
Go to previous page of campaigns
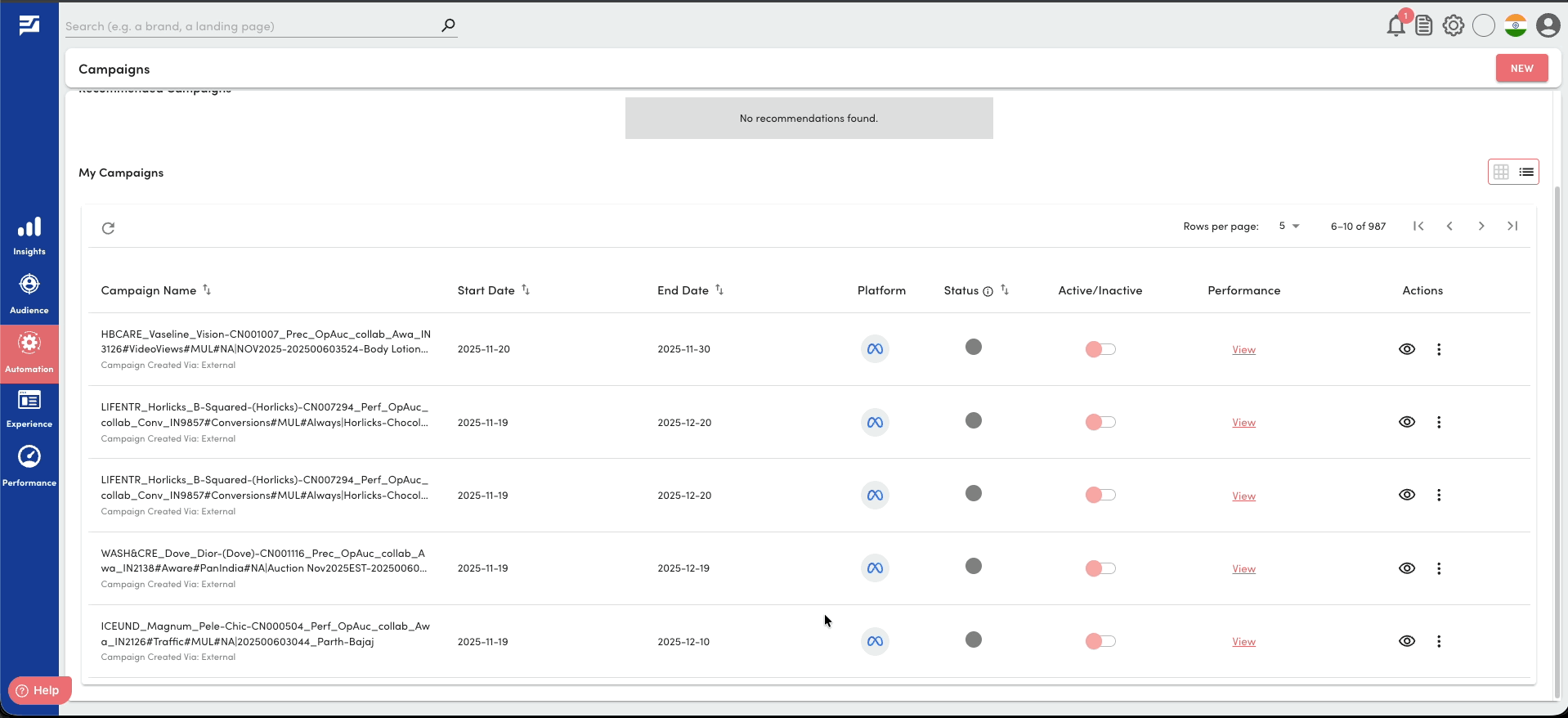(1449, 226)
